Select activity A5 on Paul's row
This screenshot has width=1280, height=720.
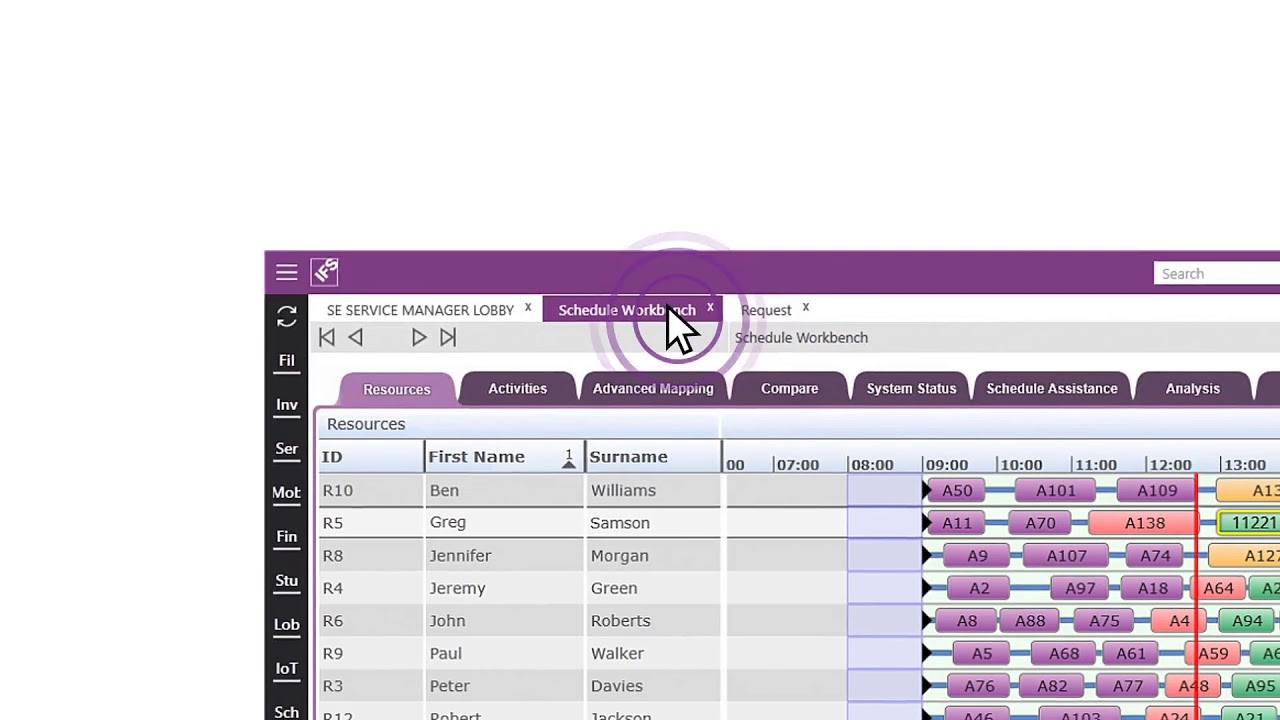(982, 654)
